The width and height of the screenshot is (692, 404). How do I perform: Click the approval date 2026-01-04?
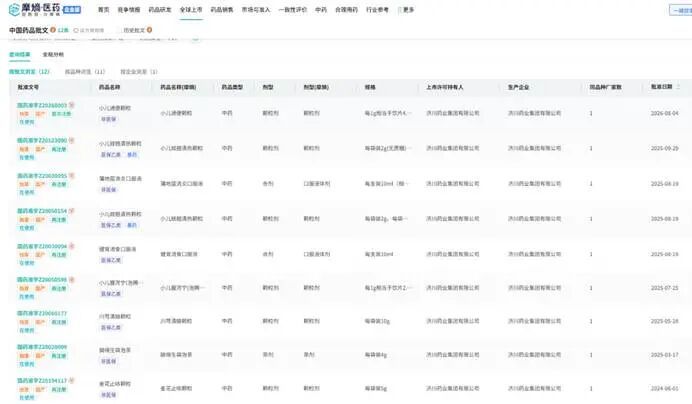coord(665,113)
